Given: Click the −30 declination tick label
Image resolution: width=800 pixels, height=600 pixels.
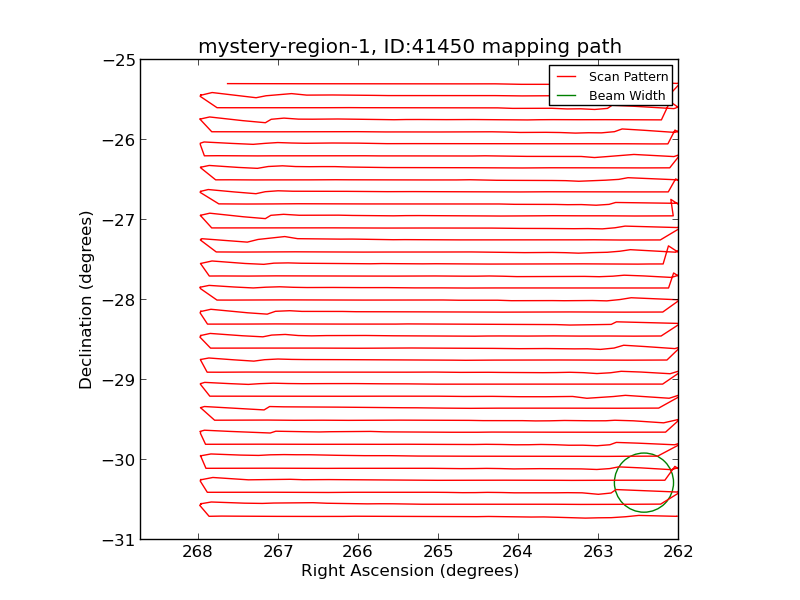Looking at the screenshot, I should click(119, 460).
